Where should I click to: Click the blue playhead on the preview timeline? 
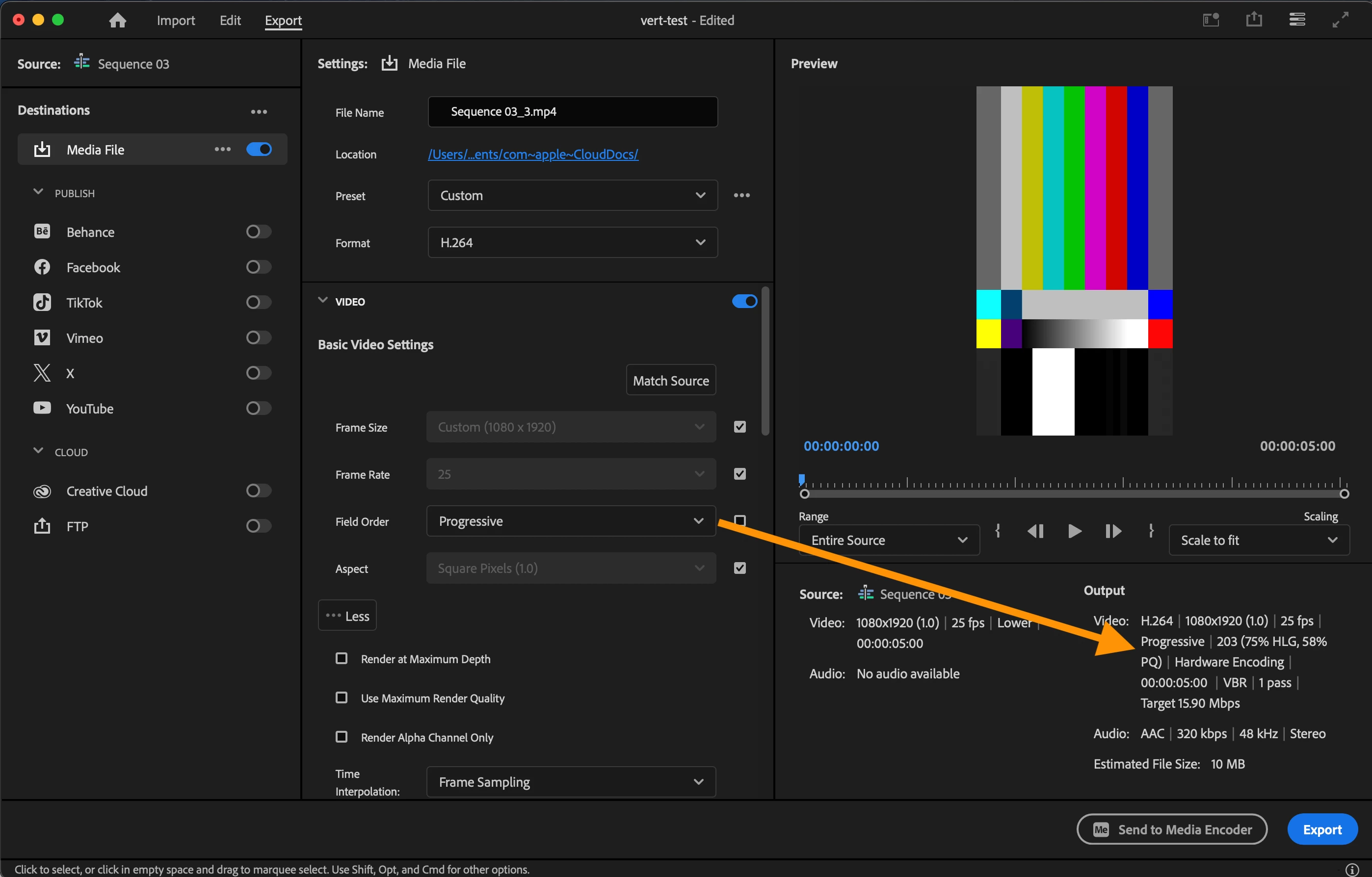802,480
